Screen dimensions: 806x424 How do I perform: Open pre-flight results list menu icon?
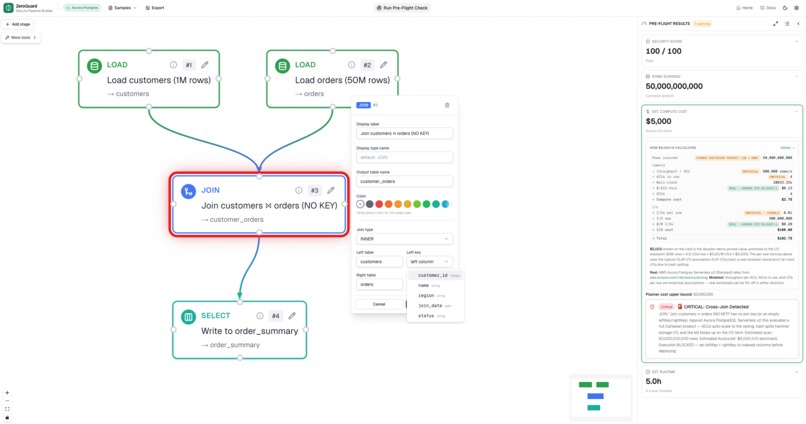[x=787, y=24]
